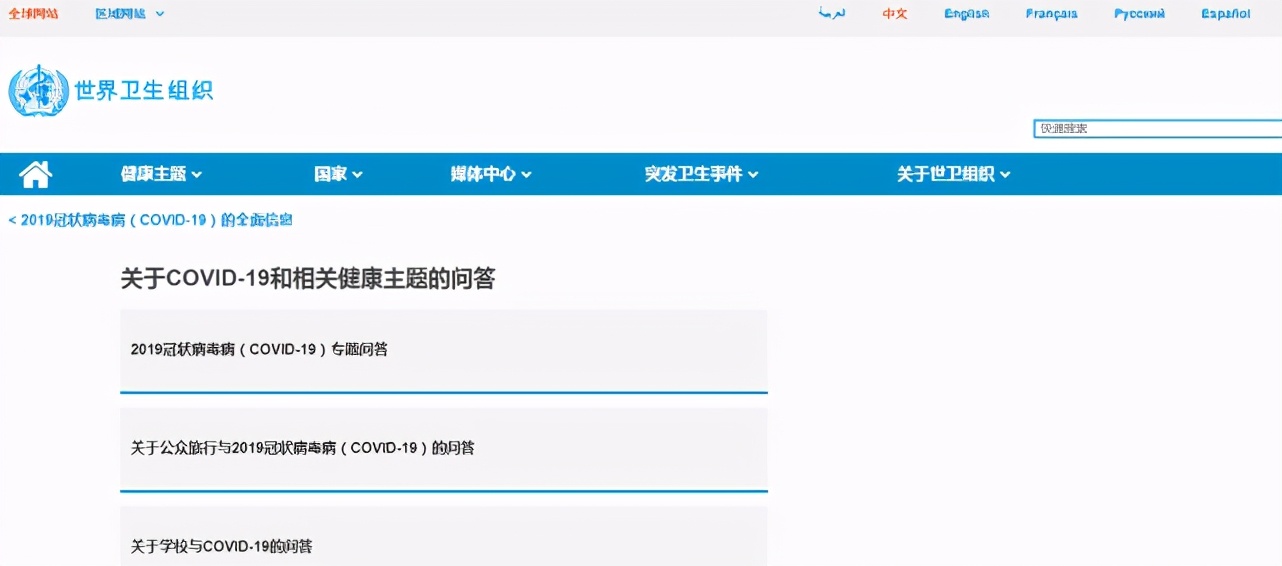The height and width of the screenshot is (566, 1282).
Task: Switch language to Русский
Action: tap(1140, 14)
